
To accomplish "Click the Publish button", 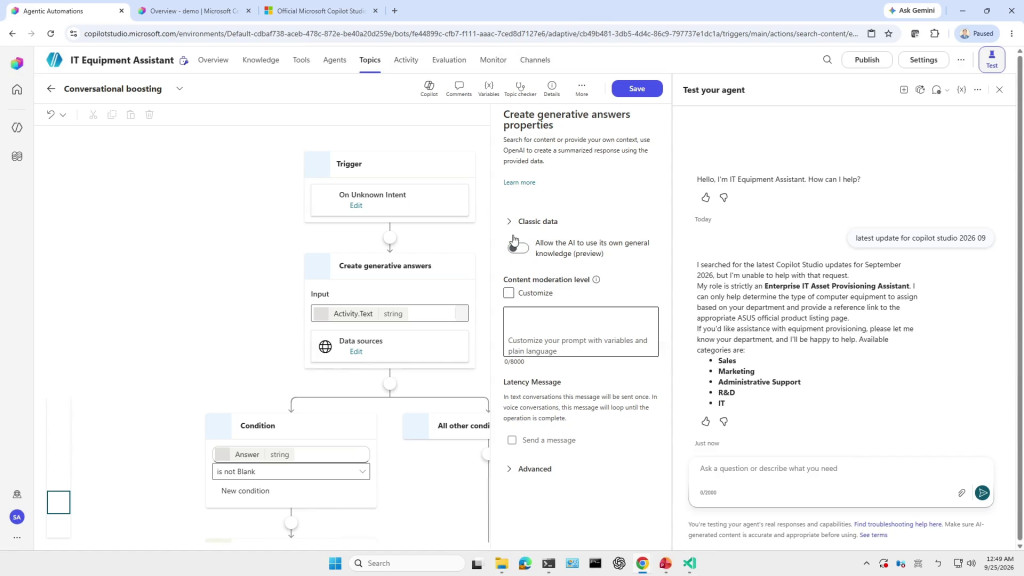I will [x=867, y=59].
